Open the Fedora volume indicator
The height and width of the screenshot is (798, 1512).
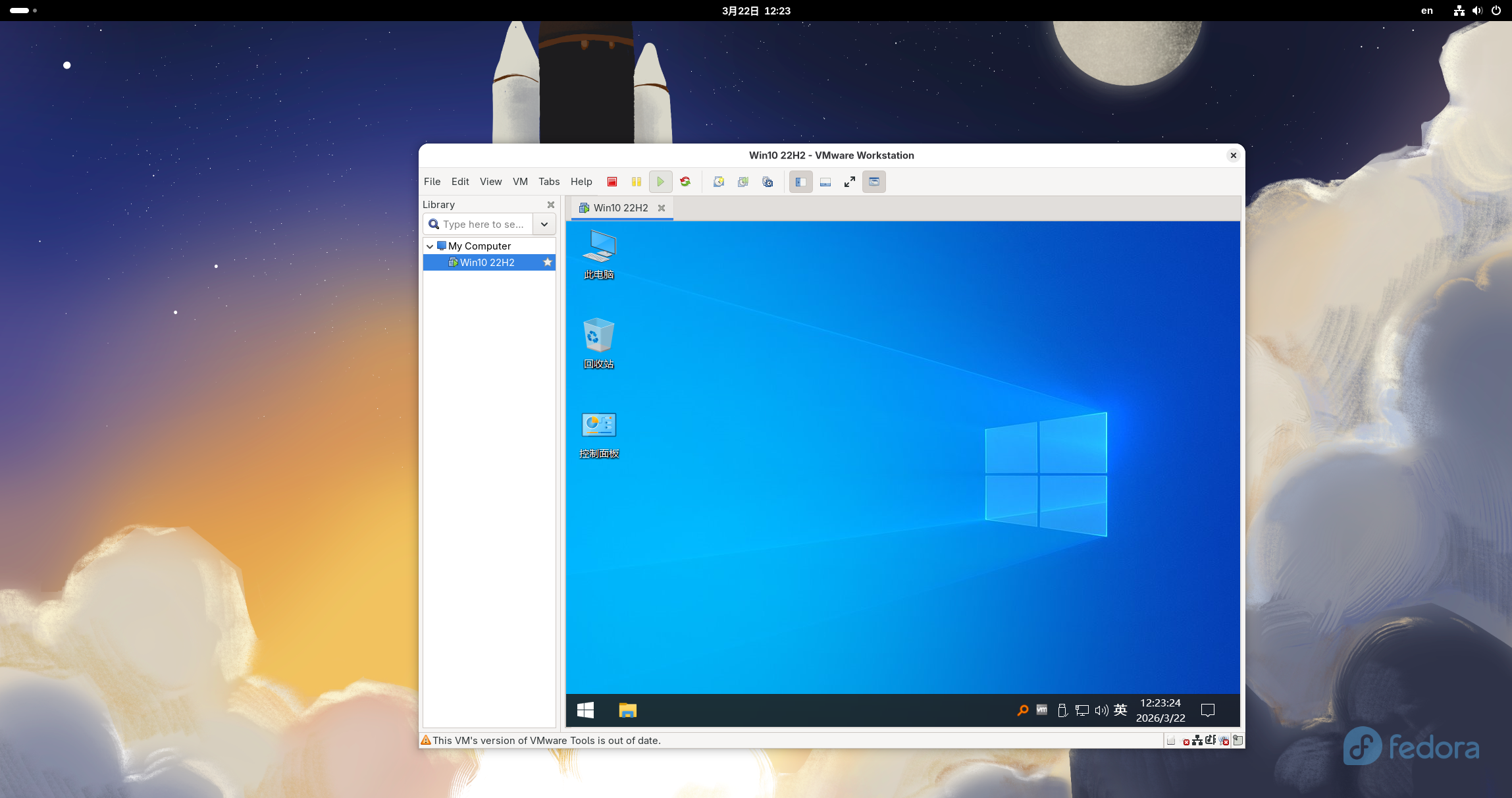[1477, 11]
